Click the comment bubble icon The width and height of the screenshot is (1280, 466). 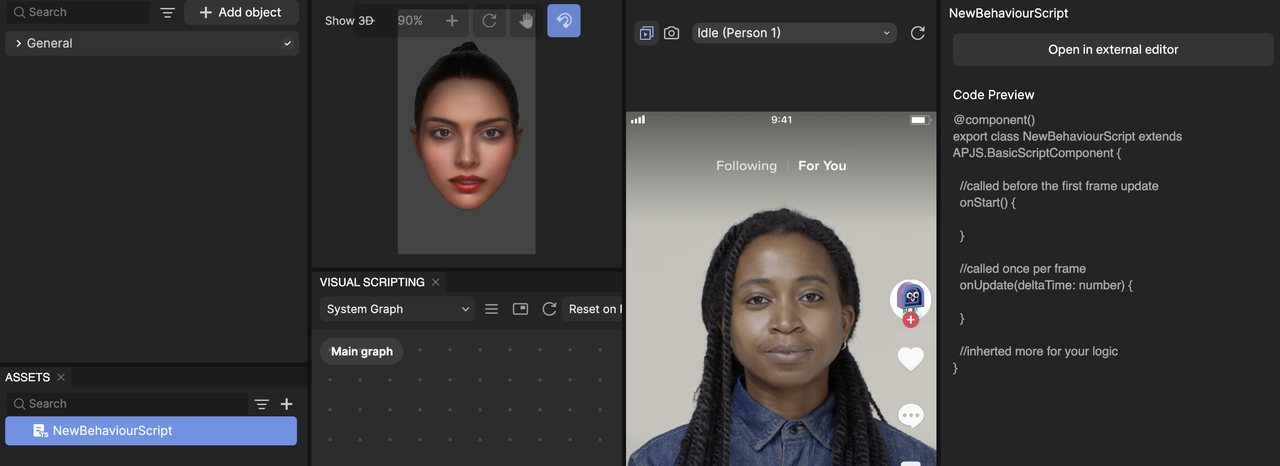(910, 415)
